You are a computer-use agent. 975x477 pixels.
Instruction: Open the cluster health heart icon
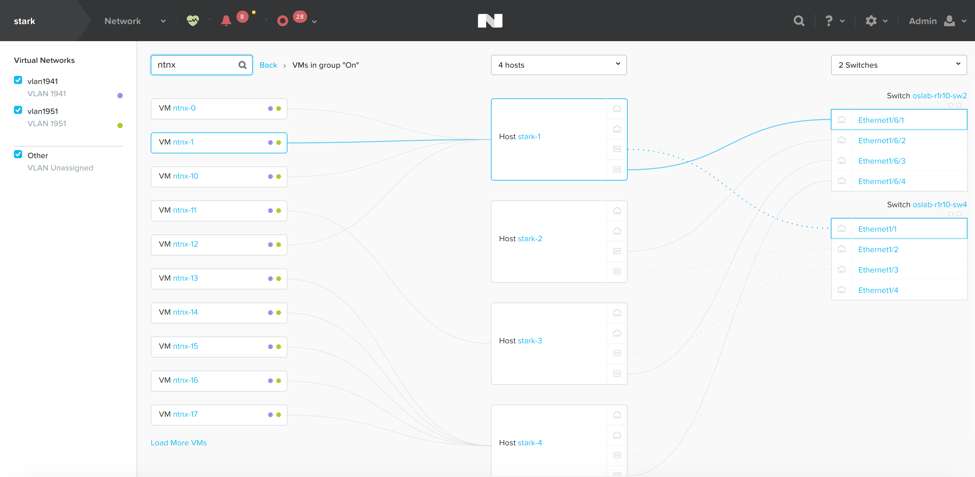(x=193, y=21)
